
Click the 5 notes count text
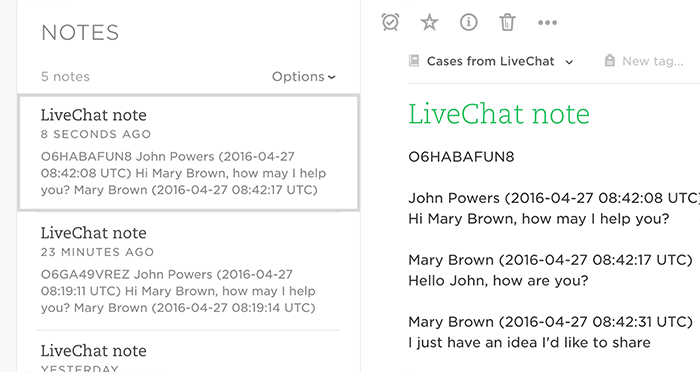[65, 77]
